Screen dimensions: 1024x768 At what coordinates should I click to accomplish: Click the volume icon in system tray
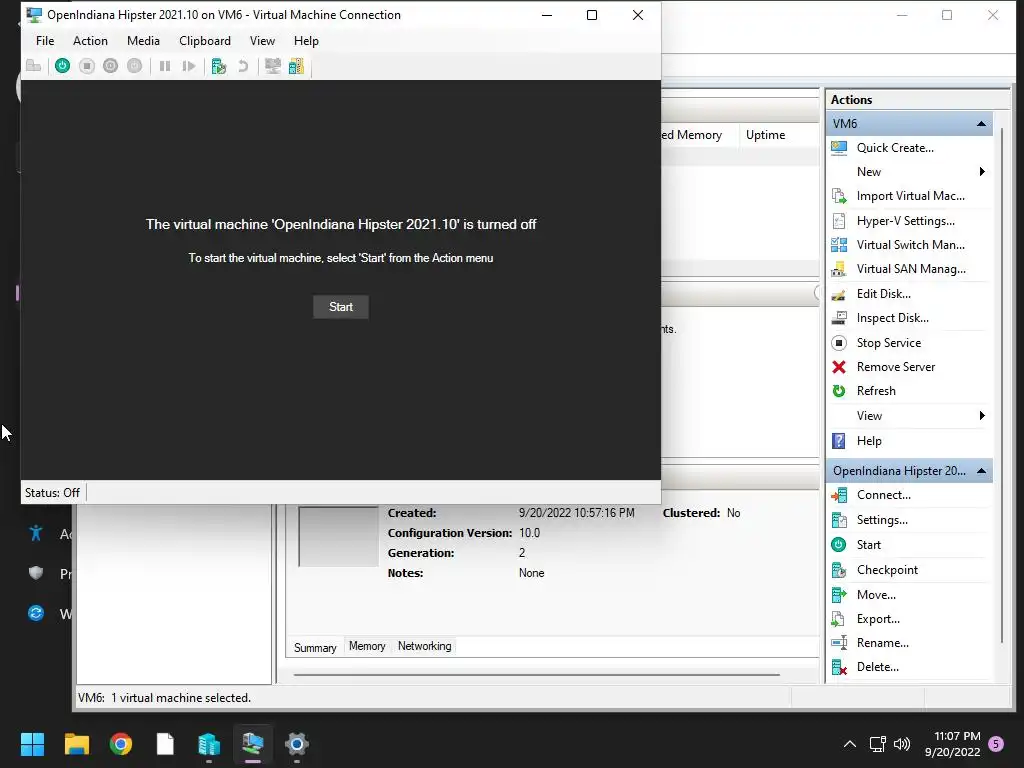click(901, 744)
